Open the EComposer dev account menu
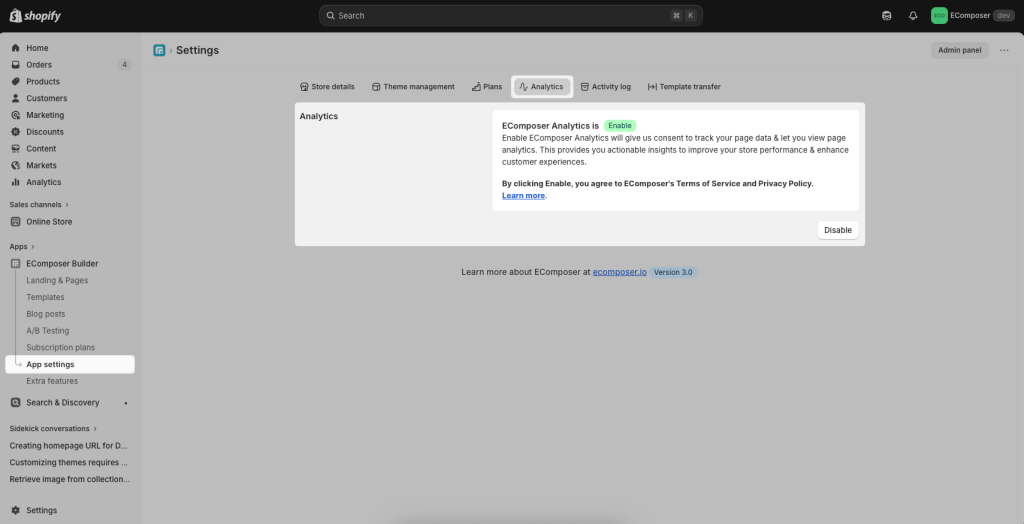Viewport: 1024px width, 524px height. click(972, 16)
